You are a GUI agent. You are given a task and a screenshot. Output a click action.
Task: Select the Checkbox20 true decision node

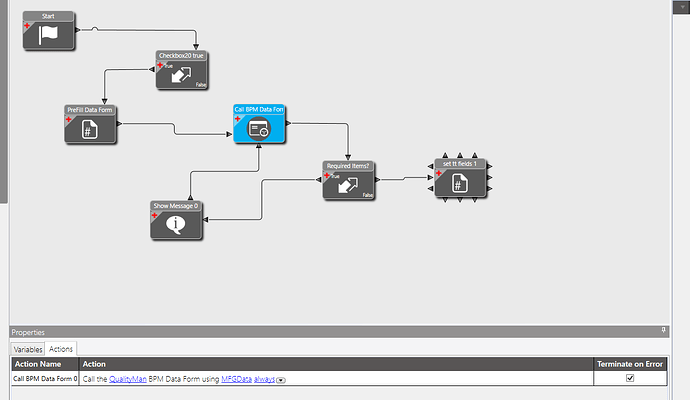(x=181, y=70)
